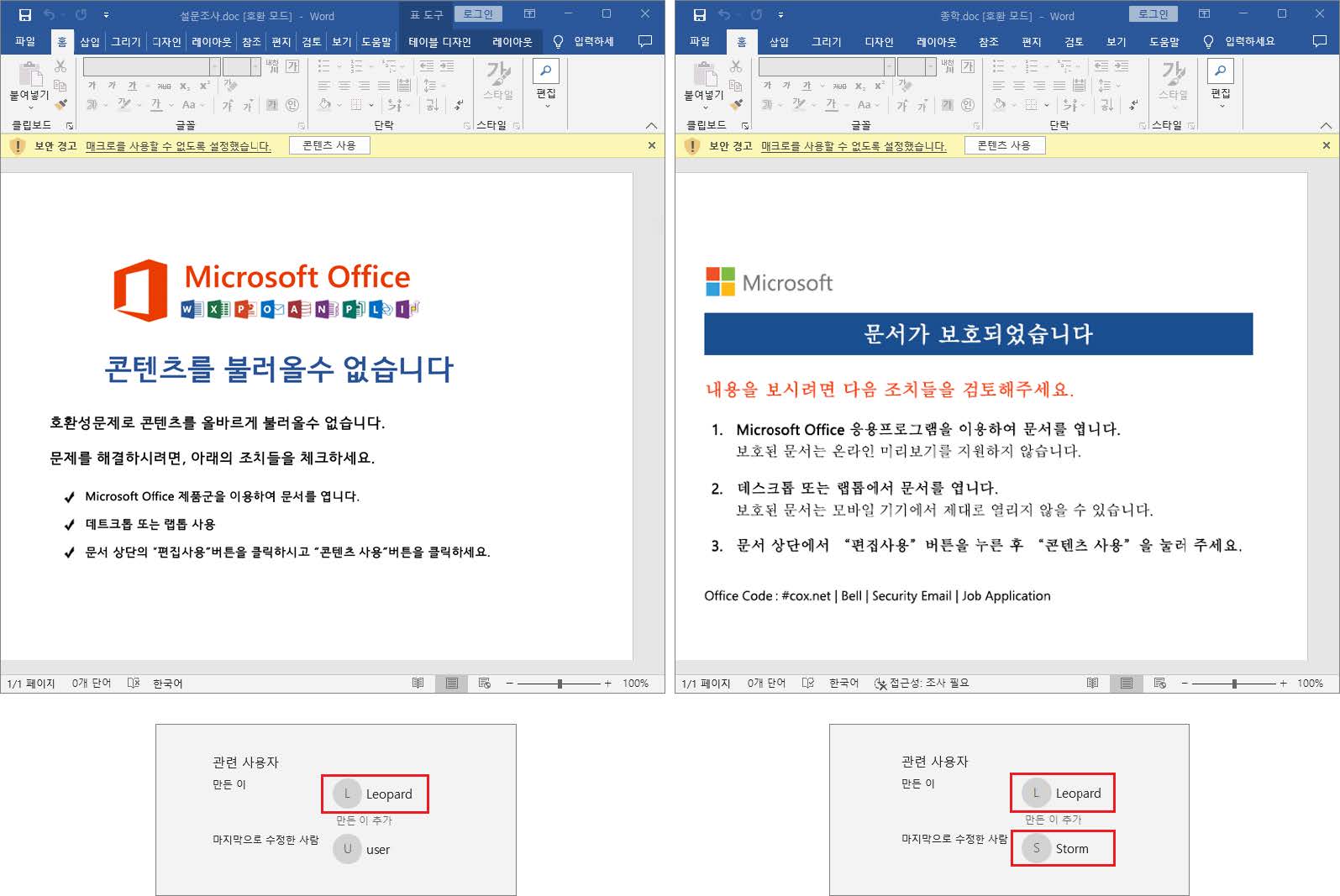
Task: Switch to 삽입 tab in the left Word window
Action: pyautogui.click(x=89, y=41)
